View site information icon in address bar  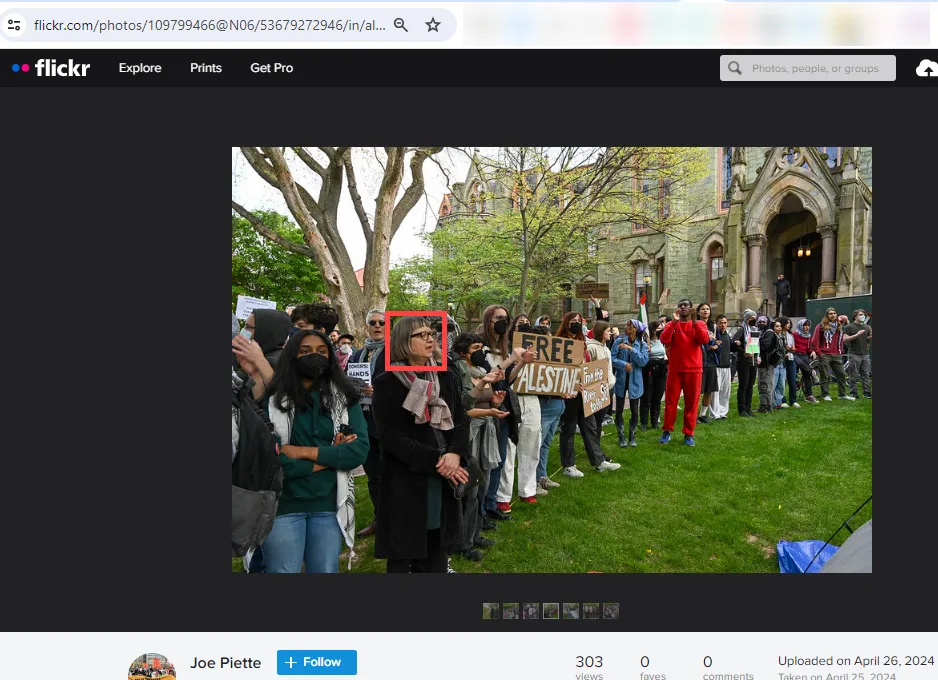[14, 25]
